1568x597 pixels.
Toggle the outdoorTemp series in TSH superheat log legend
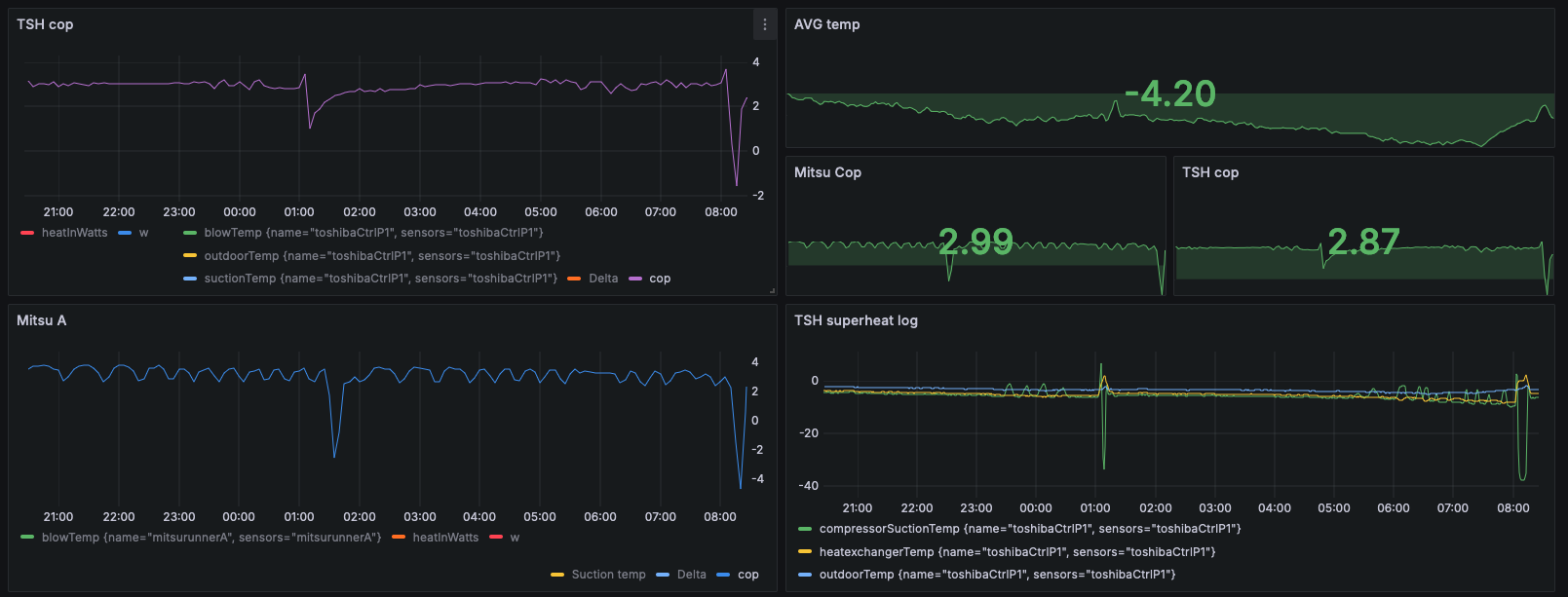pyautogui.click(x=997, y=575)
